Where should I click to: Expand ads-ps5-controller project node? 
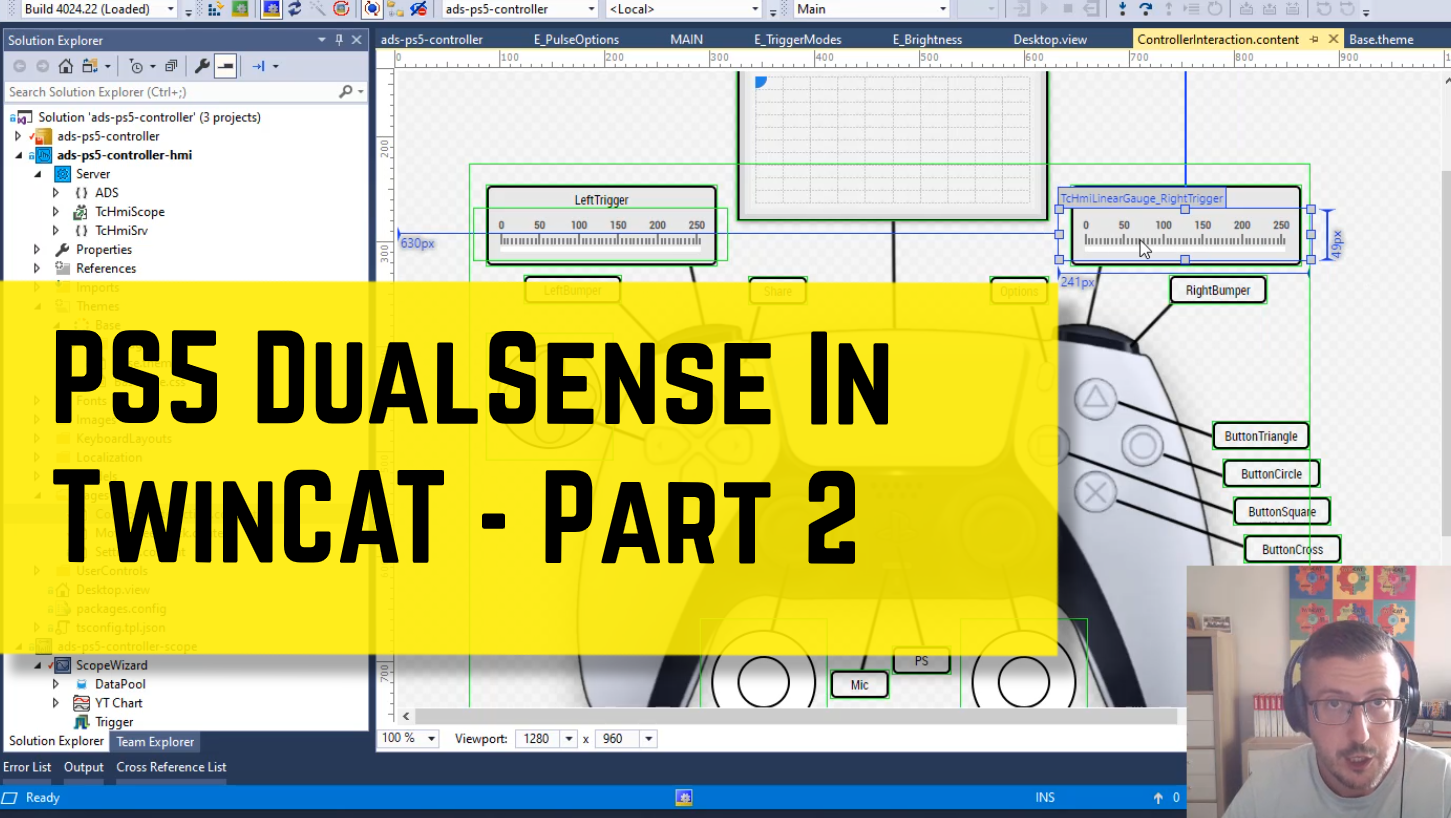click(x=18, y=136)
